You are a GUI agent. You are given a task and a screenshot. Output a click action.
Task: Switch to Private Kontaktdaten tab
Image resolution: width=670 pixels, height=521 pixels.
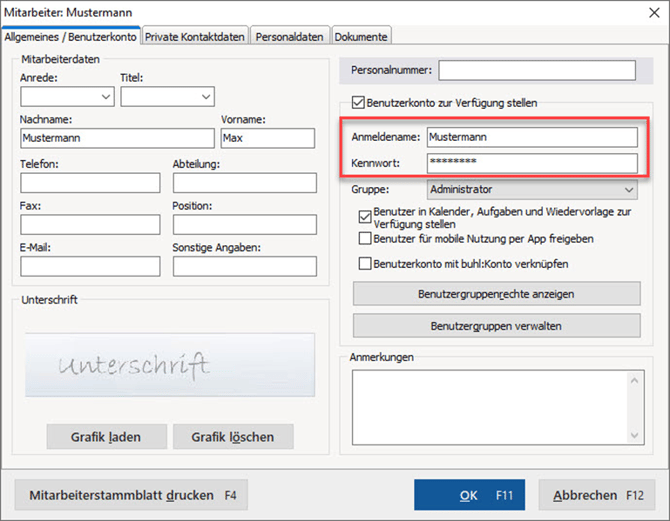195,36
